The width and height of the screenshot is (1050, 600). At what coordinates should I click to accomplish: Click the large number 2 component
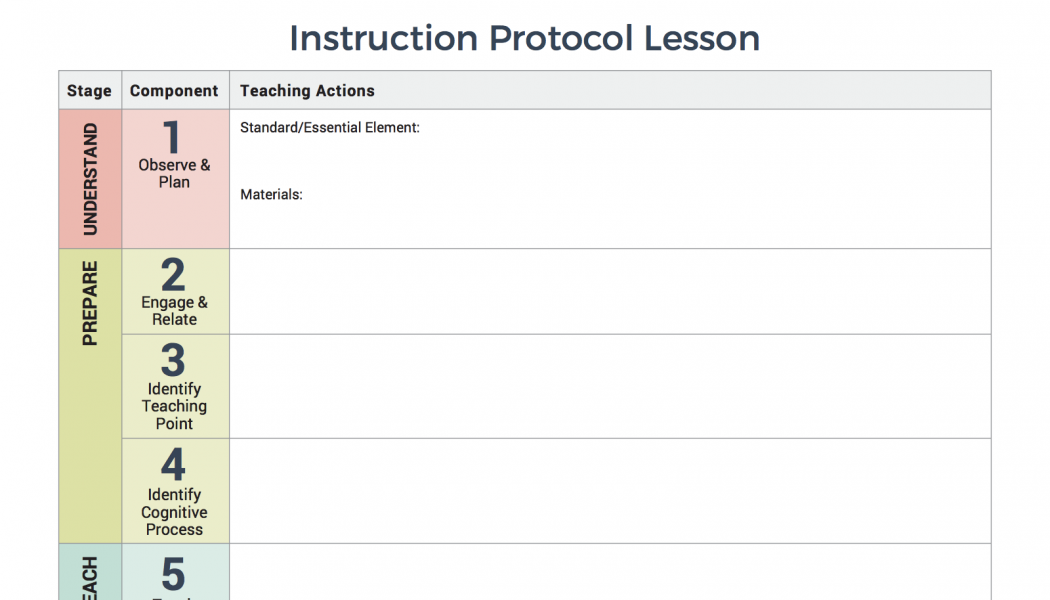173,275
